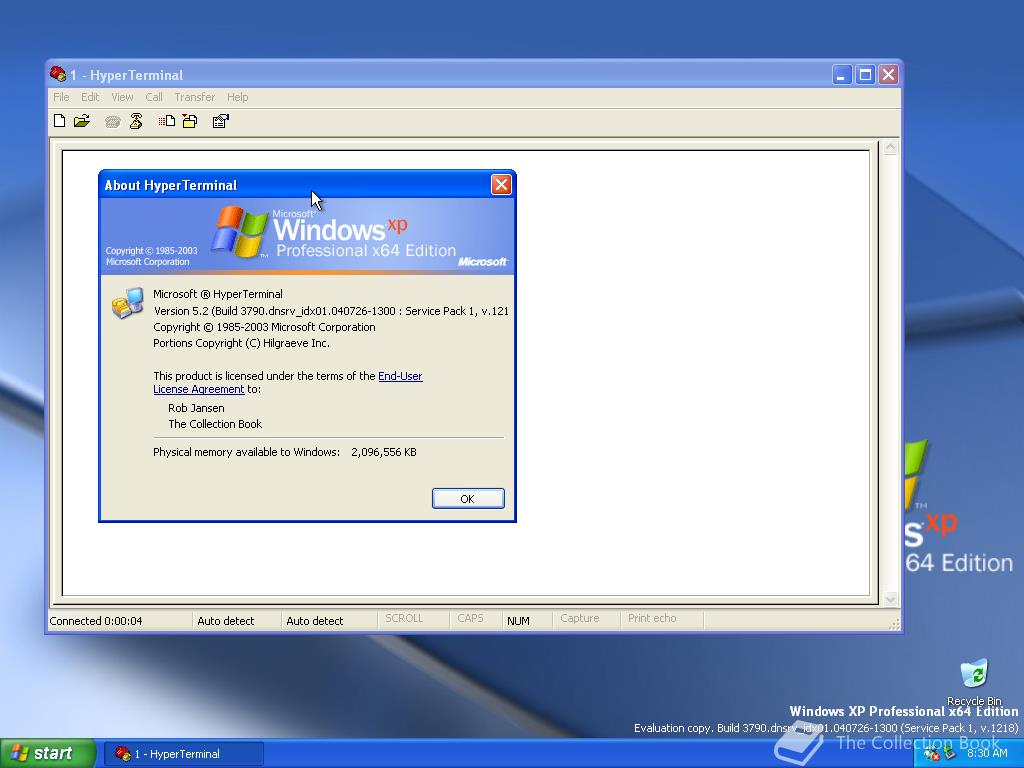The height and width of the screenshot is (768, 1024).
Task: Click the 2,096,556 KB memory value
Action: point(383,452)
